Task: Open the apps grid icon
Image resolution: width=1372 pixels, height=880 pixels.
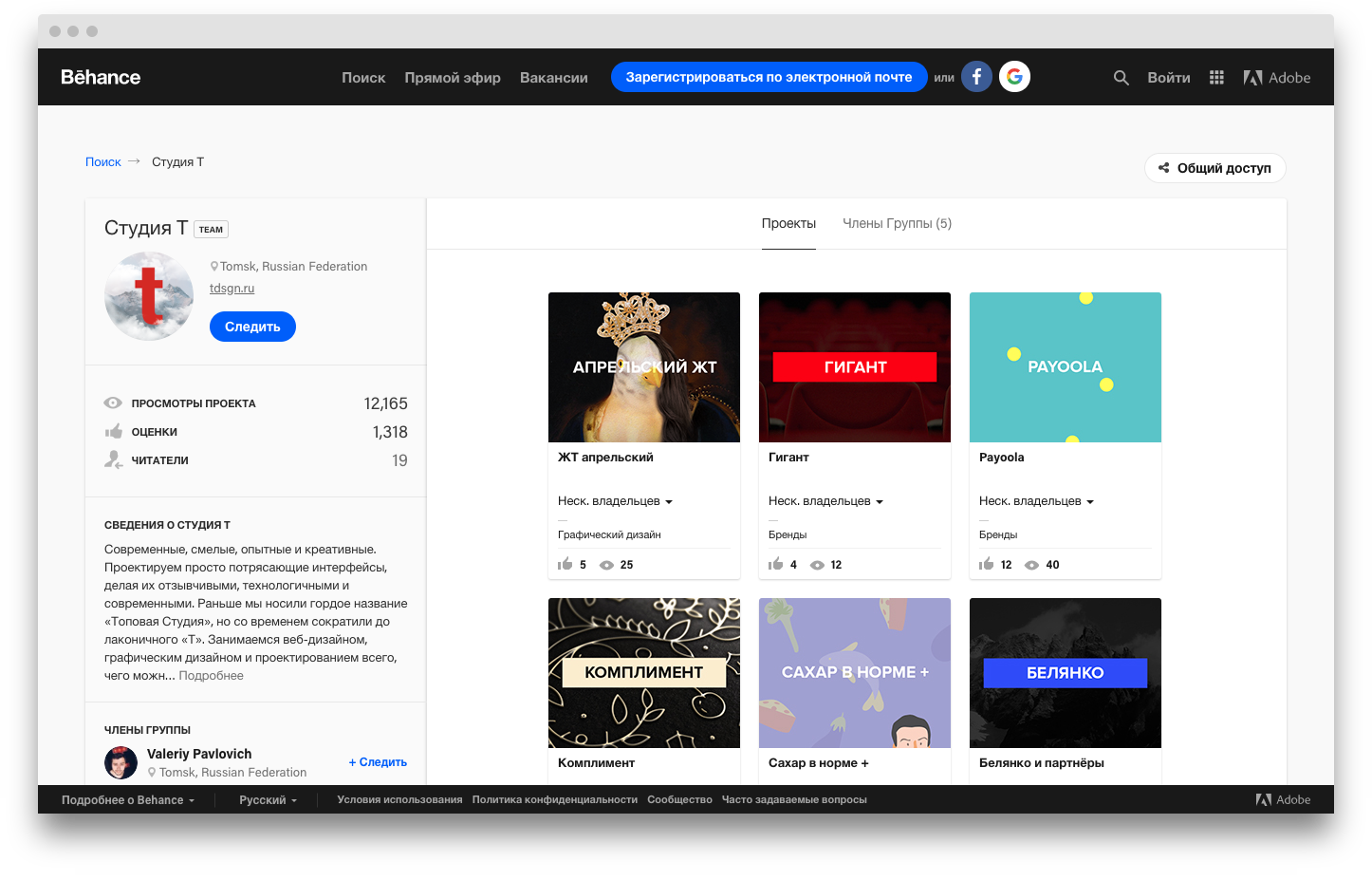Action: click(1216, 78)
